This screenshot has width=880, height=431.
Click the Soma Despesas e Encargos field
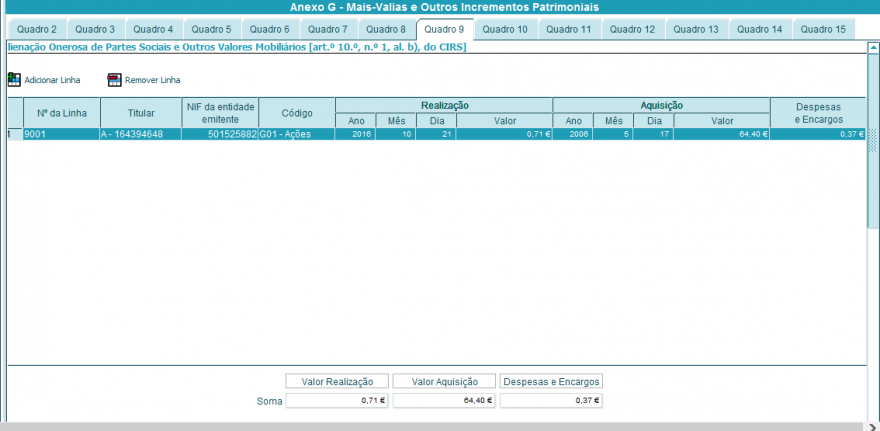[x=551, y=401]
